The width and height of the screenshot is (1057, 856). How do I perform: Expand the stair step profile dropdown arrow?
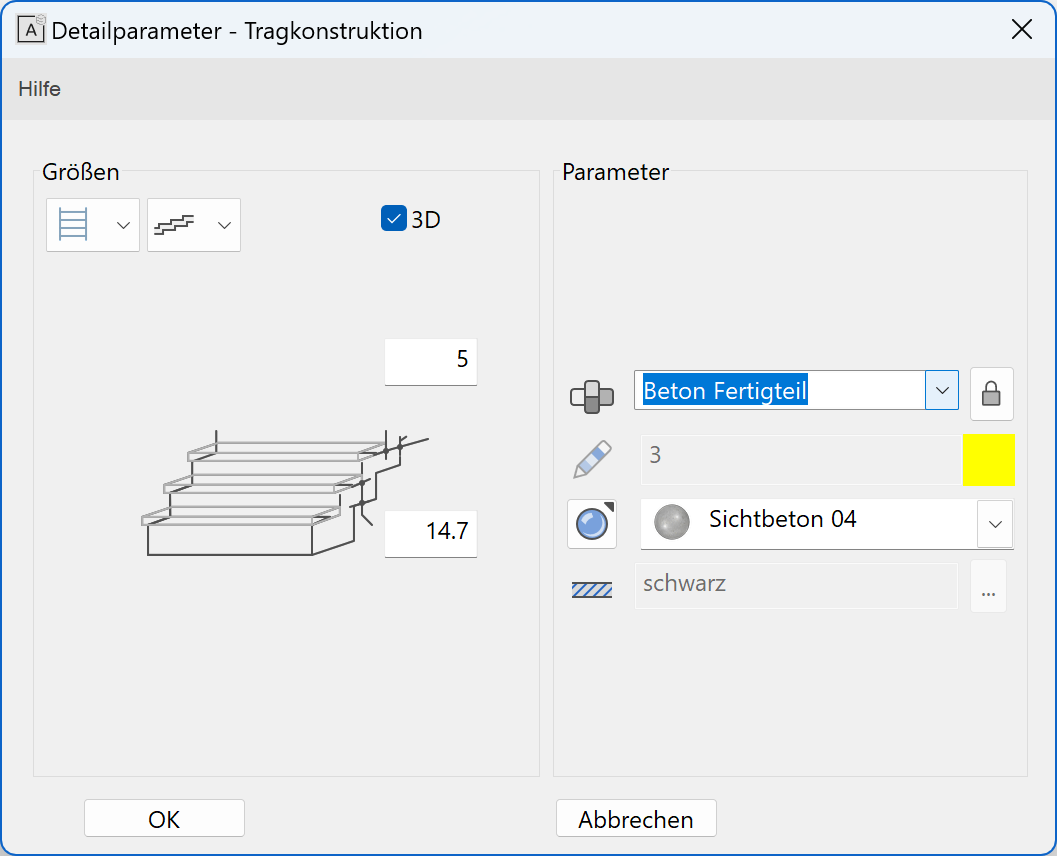click(x=224, y=224)
